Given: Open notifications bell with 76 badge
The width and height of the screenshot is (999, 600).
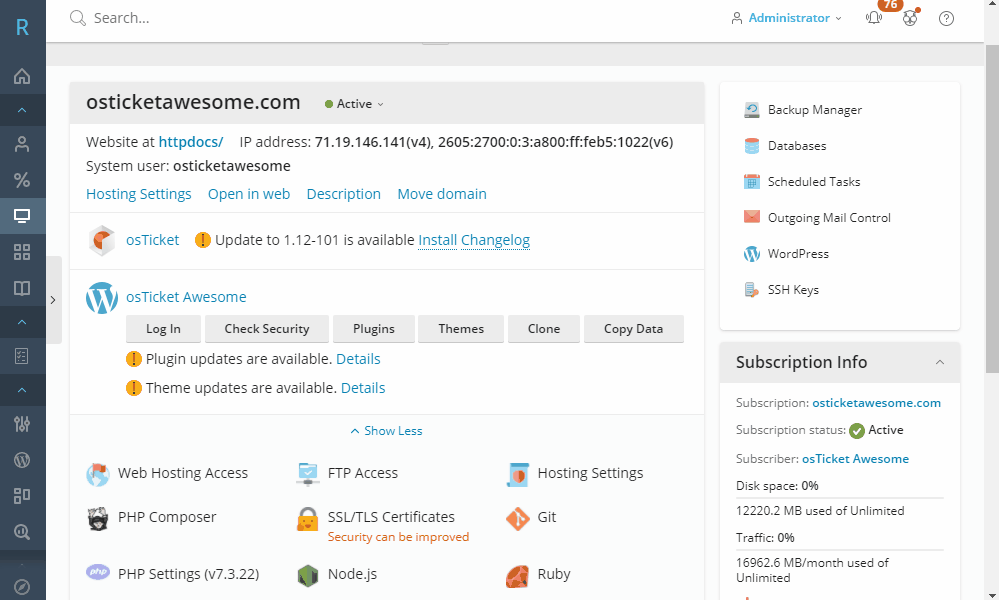Looking at the screenshot, I should click(874, 18).
